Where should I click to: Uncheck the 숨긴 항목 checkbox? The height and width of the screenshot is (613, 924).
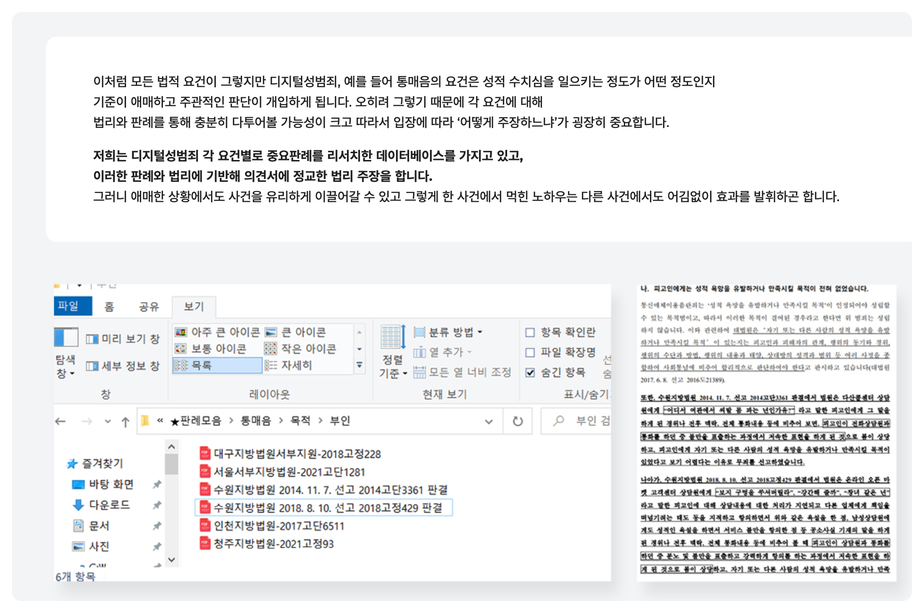pyautogui.click(x=531, y=372)
